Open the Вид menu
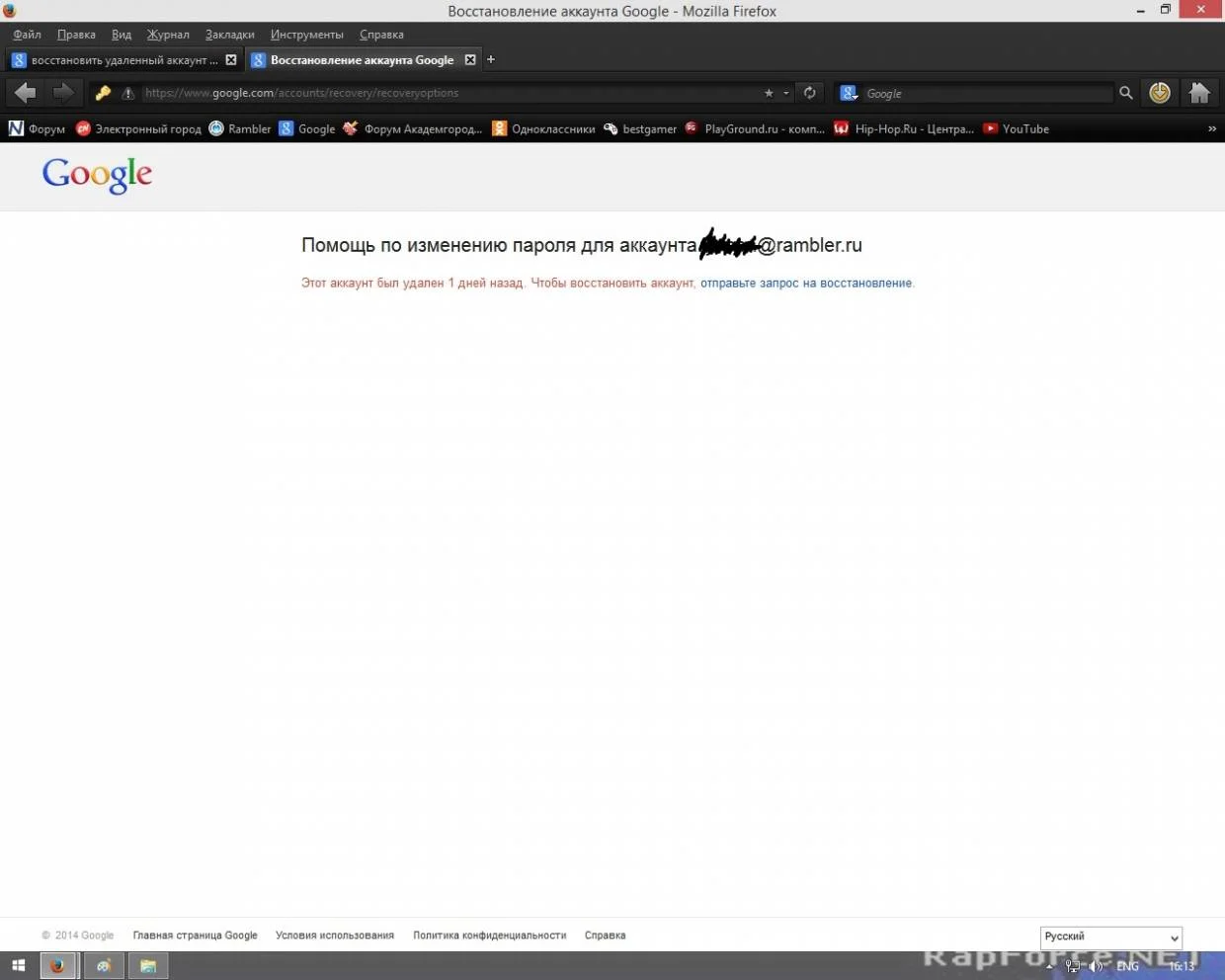Viewport: 1225px width, 980px height. tap(122, 35)
